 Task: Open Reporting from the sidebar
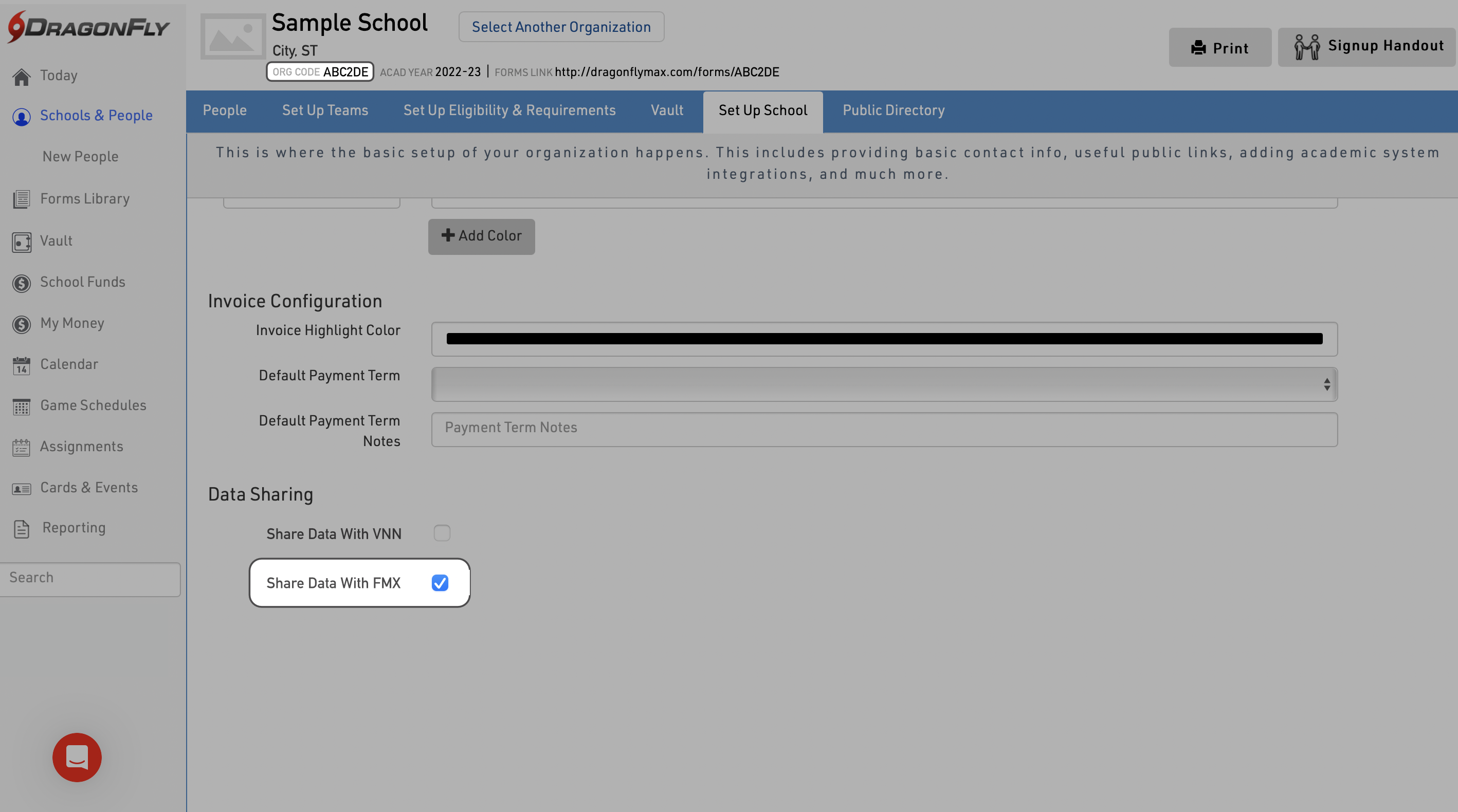coord(74,527)
